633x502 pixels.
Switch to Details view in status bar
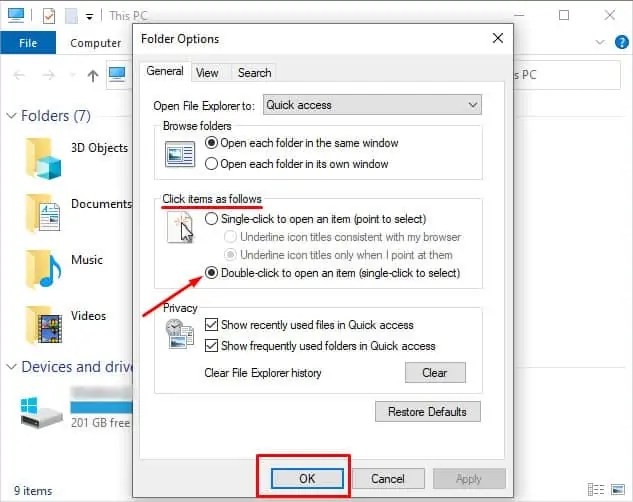coord(596,489)
